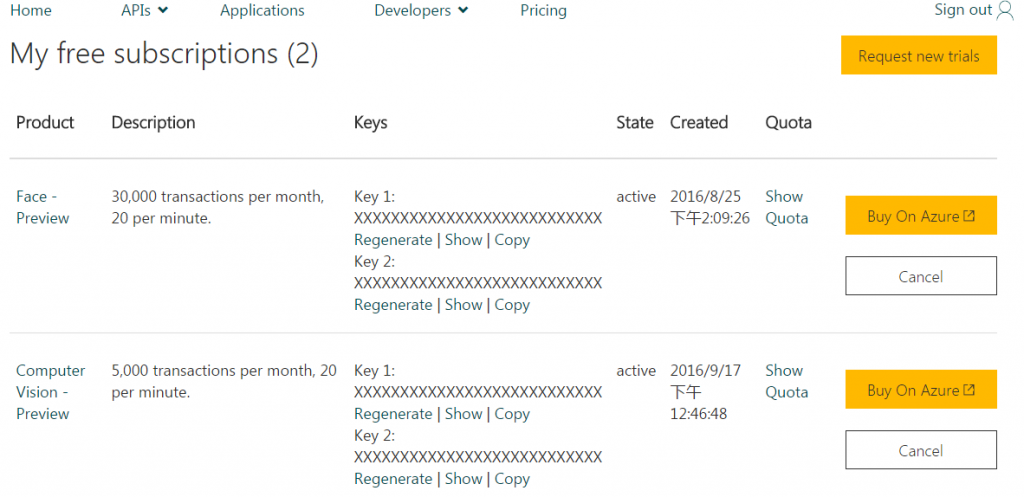Viewport: 1024px width, 497px height.
Task: Select the active state of Face - Preview
Action: coord(636,197)
